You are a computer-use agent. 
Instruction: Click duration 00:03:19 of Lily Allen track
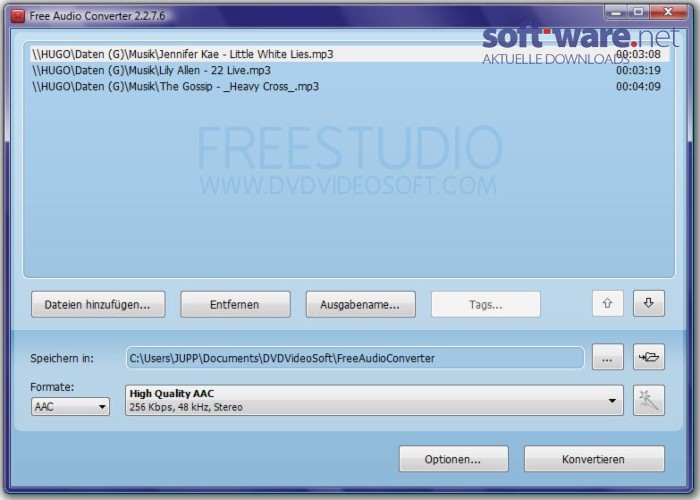(638, 71)
